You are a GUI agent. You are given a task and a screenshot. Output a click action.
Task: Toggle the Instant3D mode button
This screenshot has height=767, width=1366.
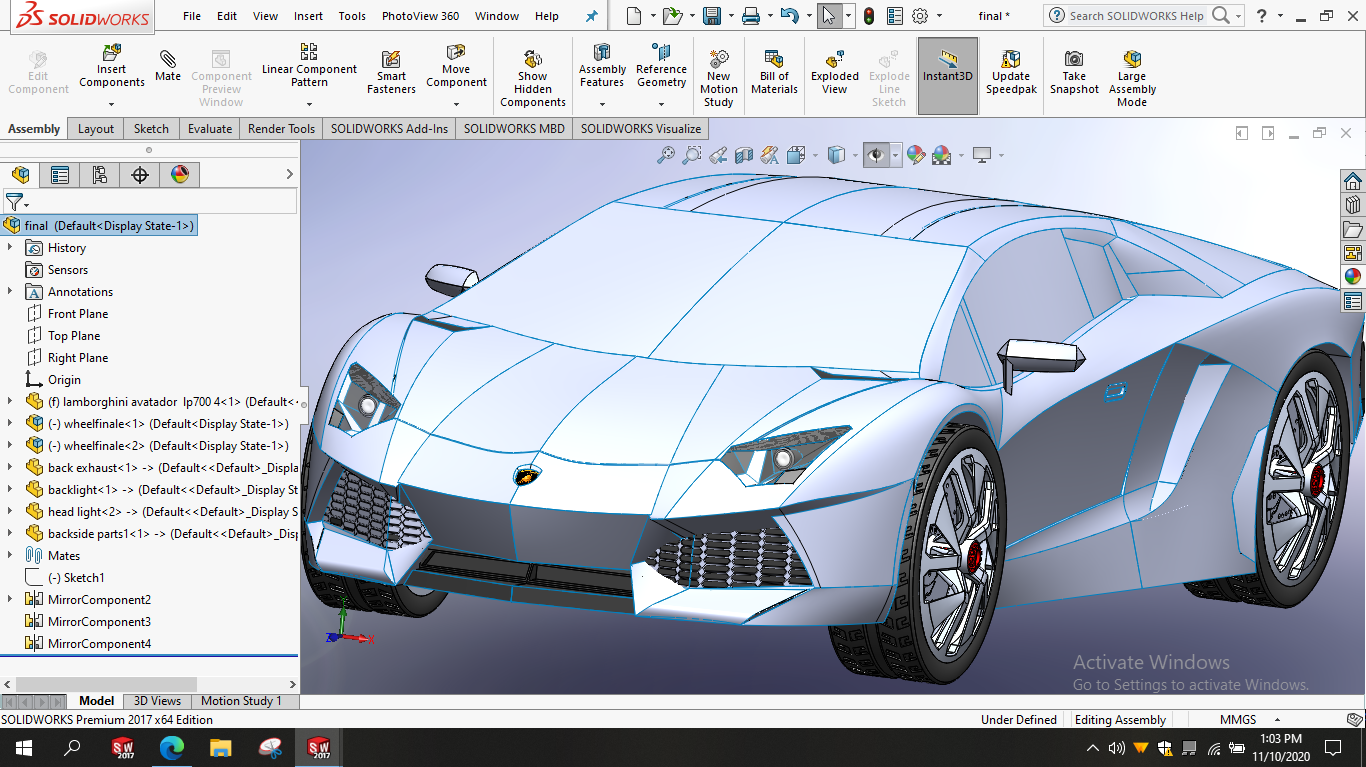948,66
